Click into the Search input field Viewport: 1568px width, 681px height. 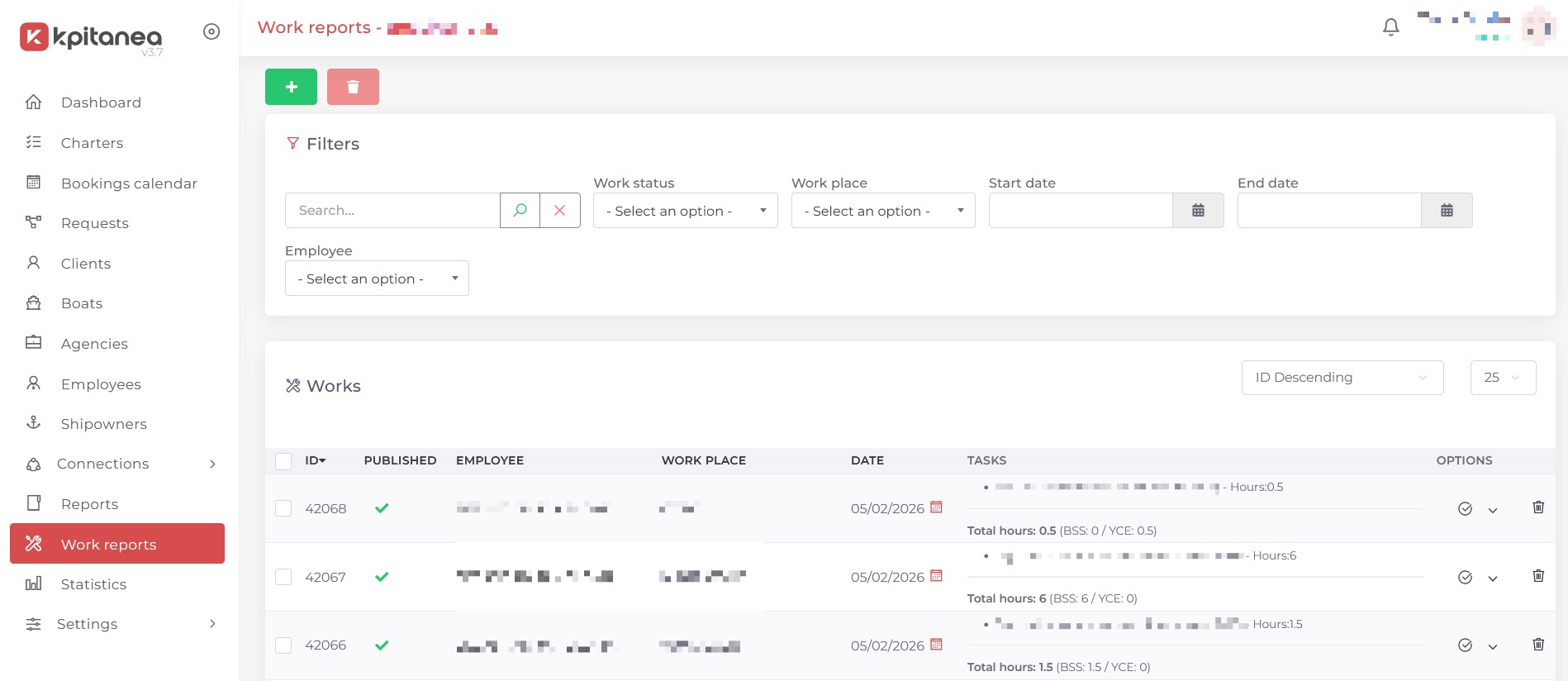point(392,211)
